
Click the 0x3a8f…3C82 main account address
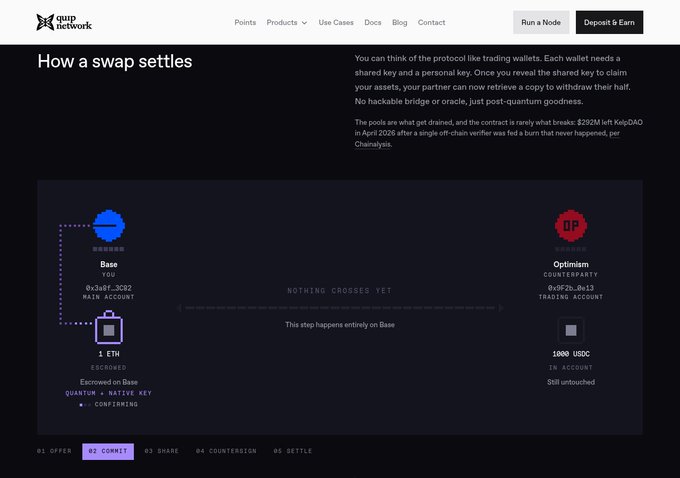click(108, 288)
